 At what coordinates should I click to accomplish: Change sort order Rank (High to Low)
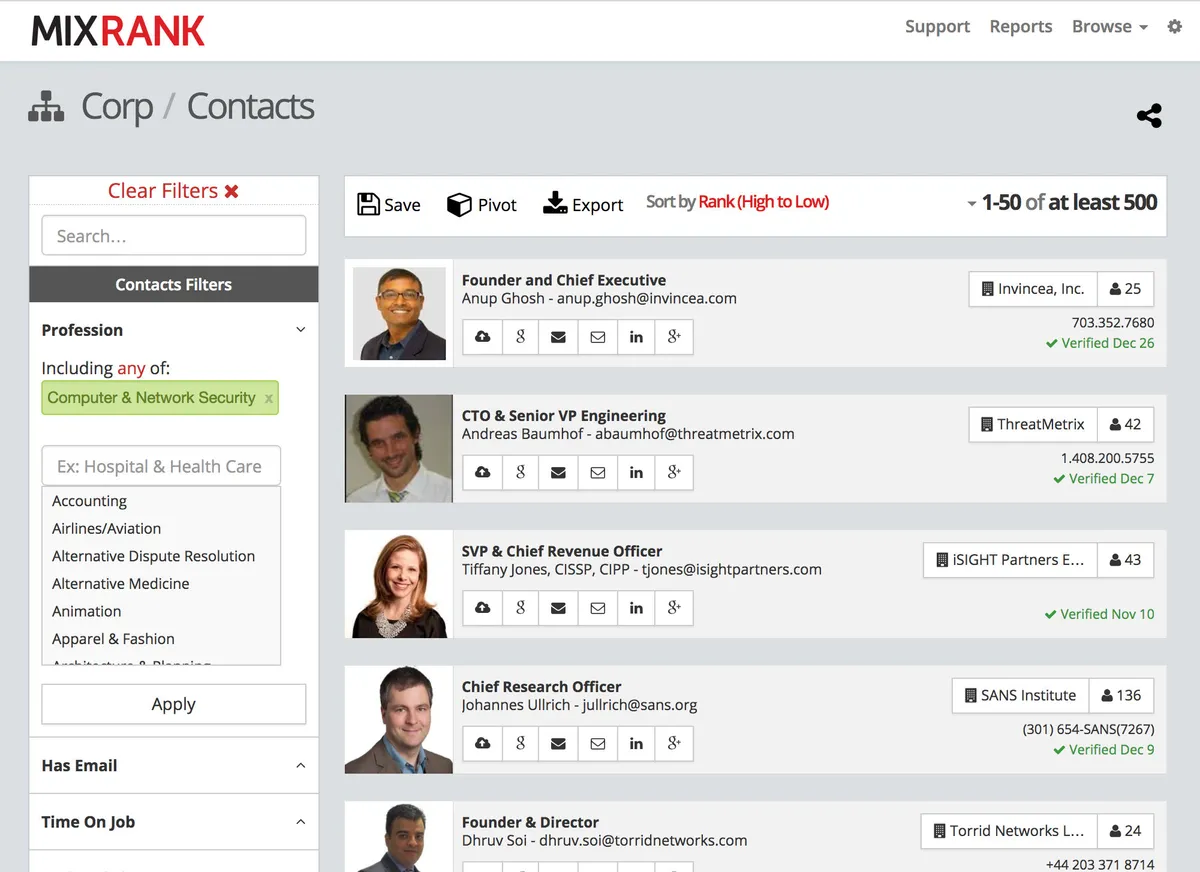pyautogui.click(x=763, y=202)
